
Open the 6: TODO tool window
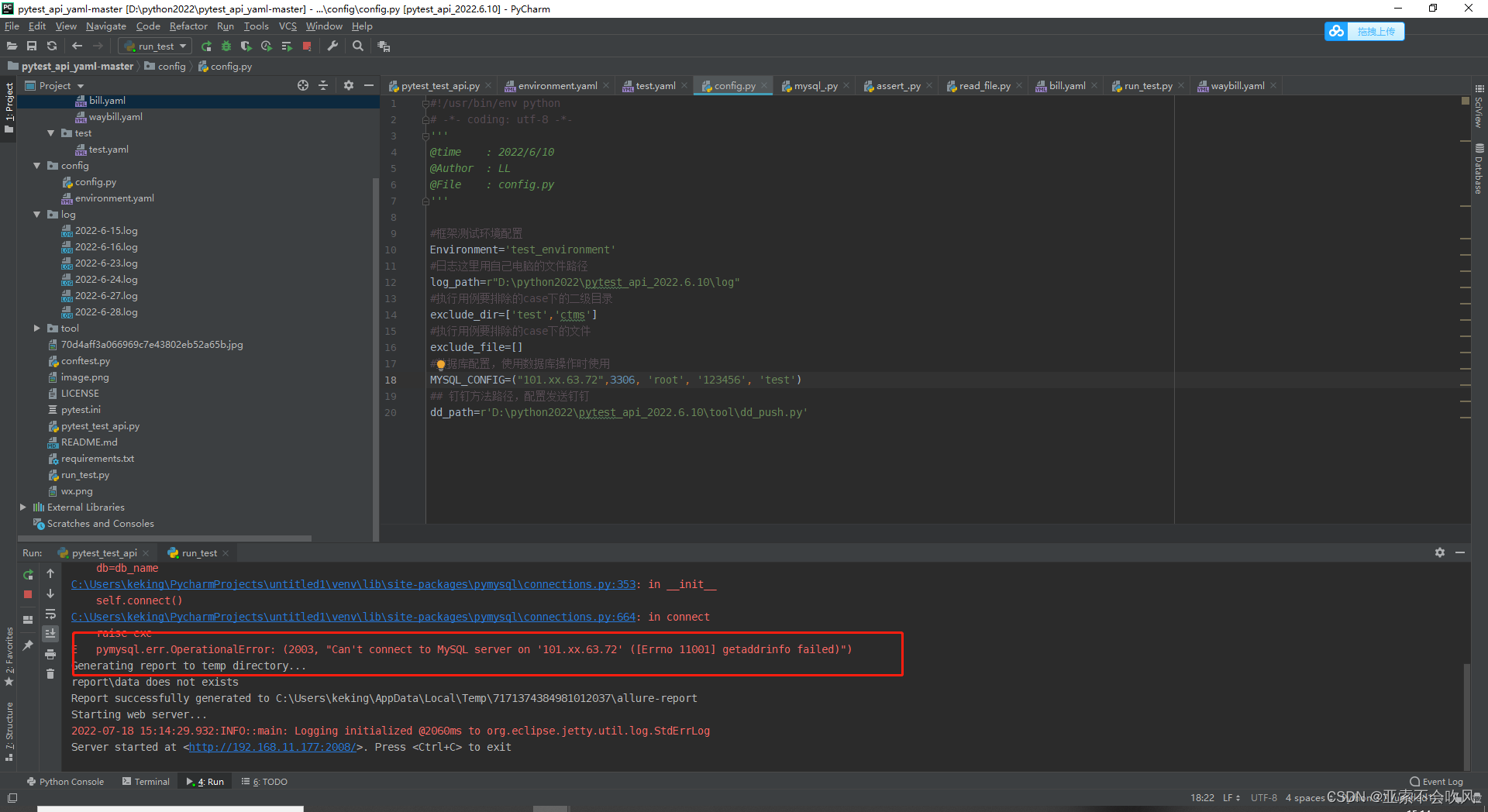click(x=264, y=782)
